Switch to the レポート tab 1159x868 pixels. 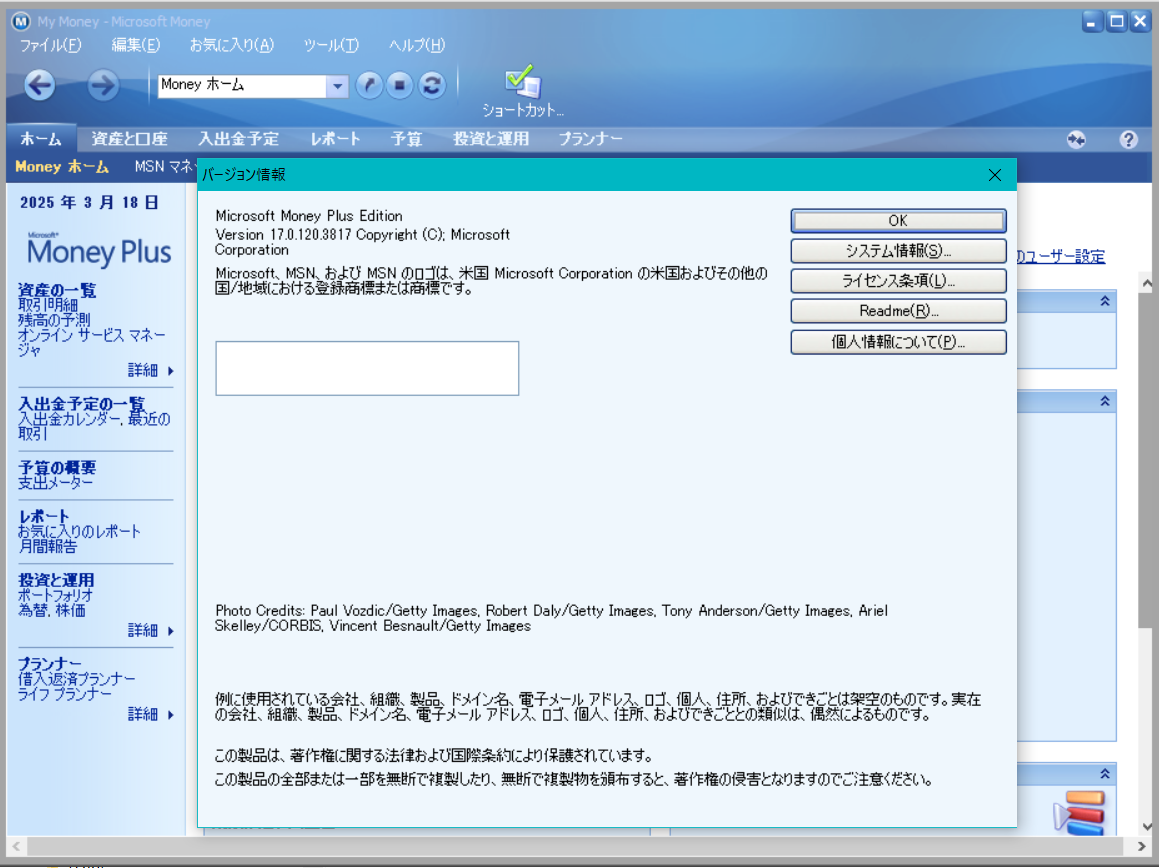(x=335, y=139)
